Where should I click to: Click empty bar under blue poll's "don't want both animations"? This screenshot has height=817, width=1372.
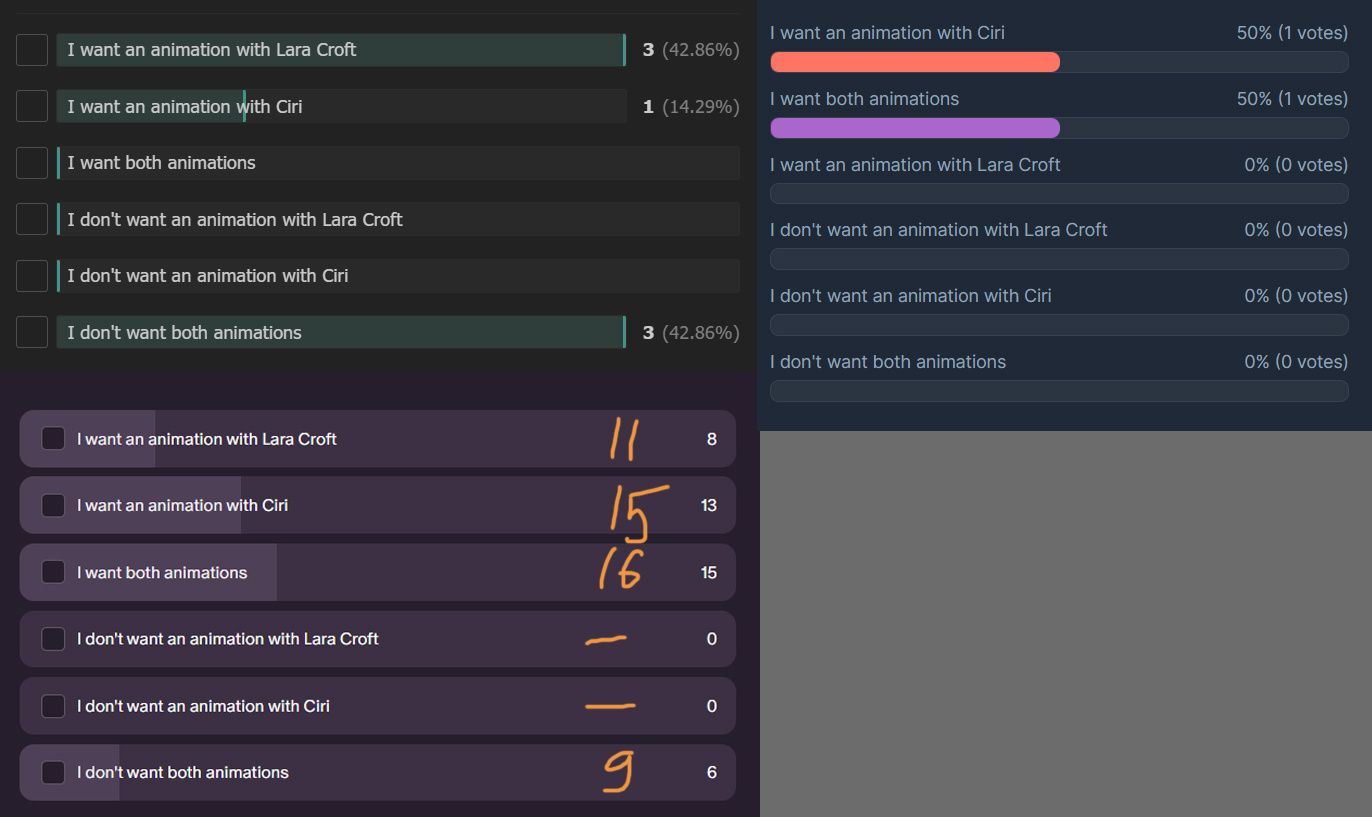coord(1059,391)
